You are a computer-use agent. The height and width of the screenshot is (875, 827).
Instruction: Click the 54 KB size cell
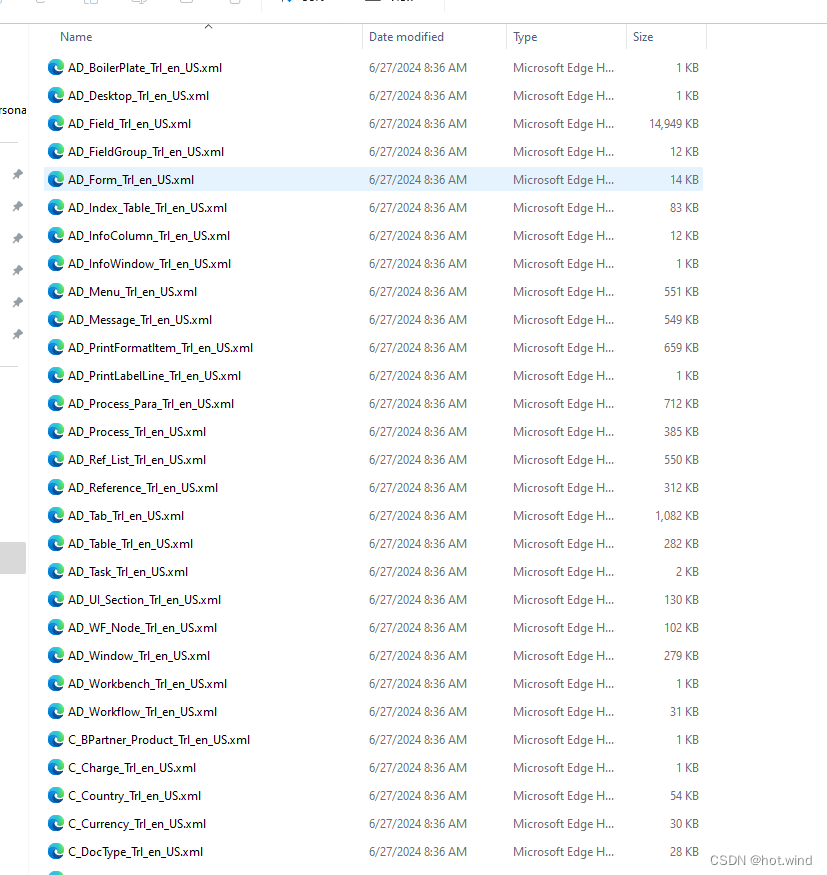(685, 796)
